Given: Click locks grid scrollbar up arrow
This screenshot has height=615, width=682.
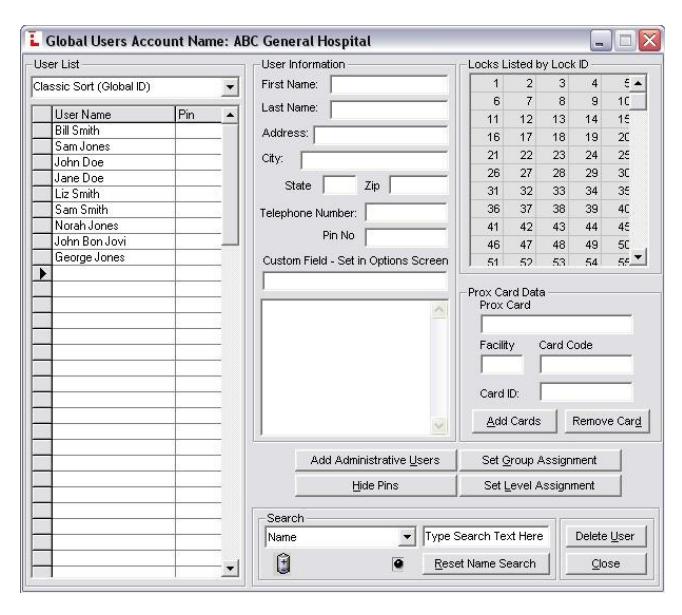Looking at the screenshot, I should click(638, 83).
